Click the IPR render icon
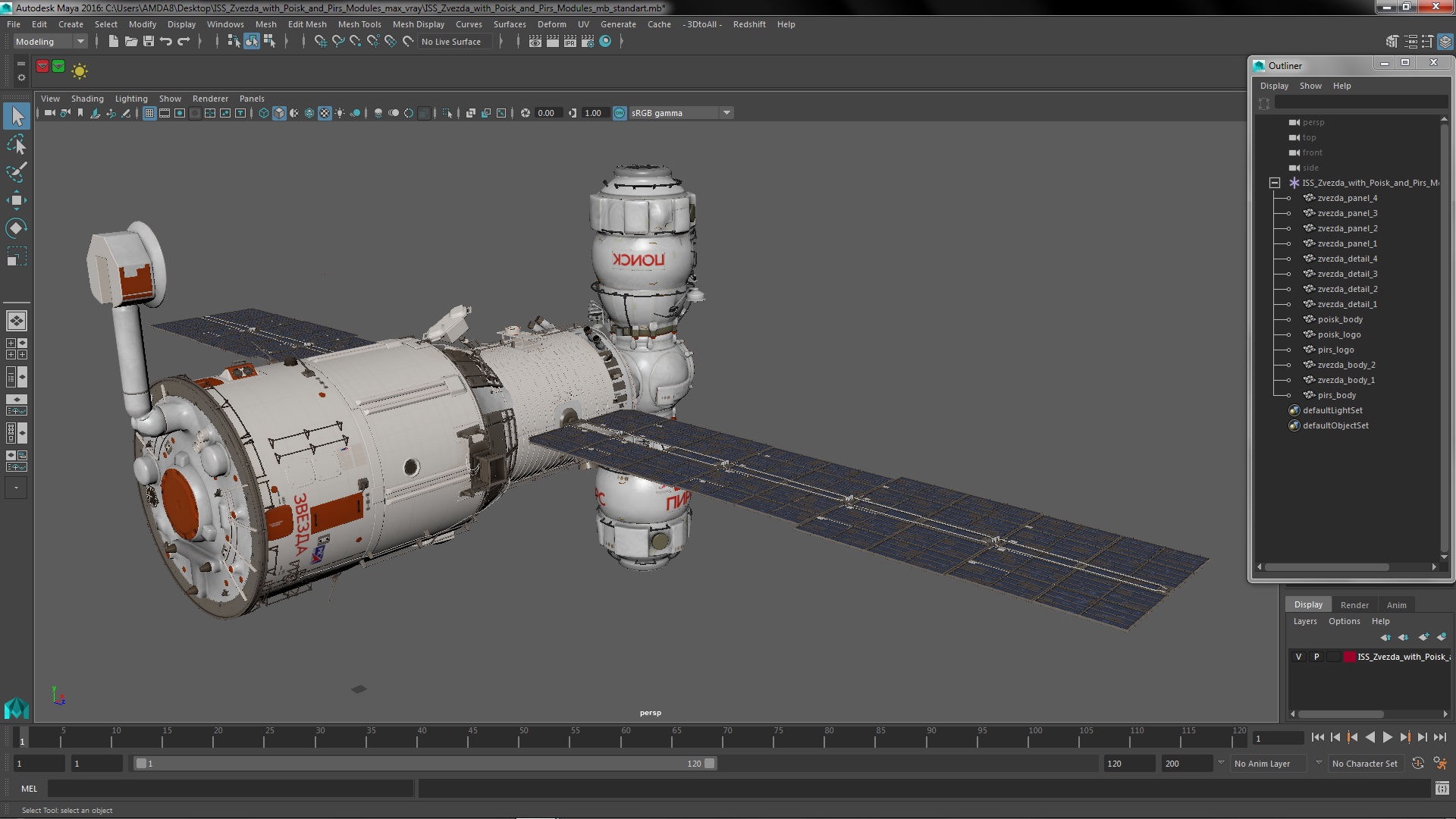 [570, 42]
